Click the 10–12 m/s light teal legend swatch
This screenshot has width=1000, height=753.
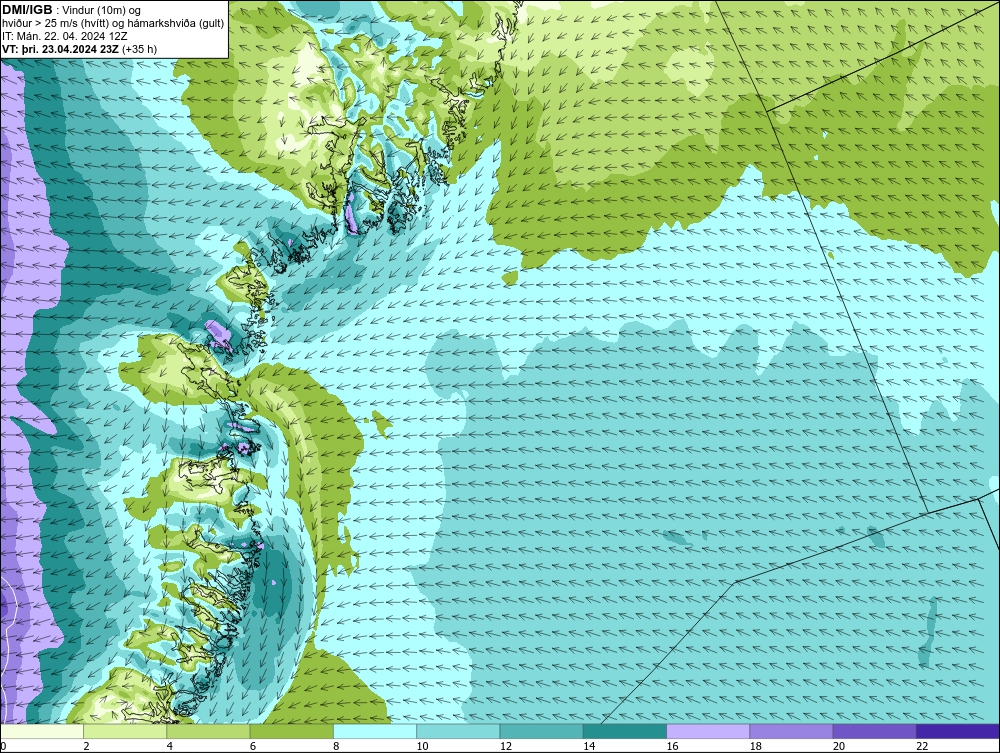(x=458, y=732)
